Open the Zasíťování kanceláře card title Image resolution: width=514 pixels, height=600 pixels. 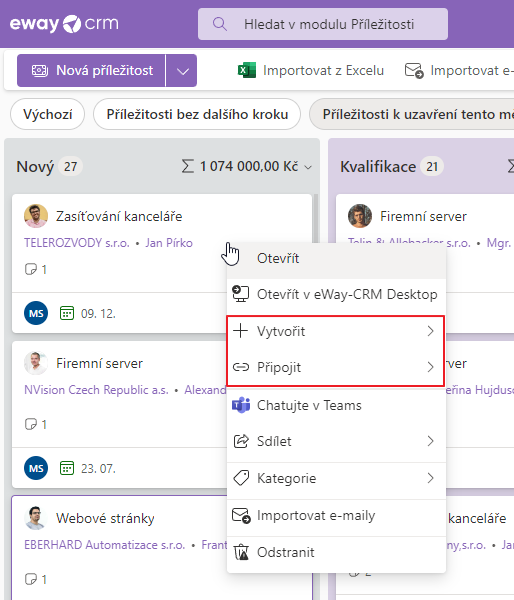pos(119,216)
